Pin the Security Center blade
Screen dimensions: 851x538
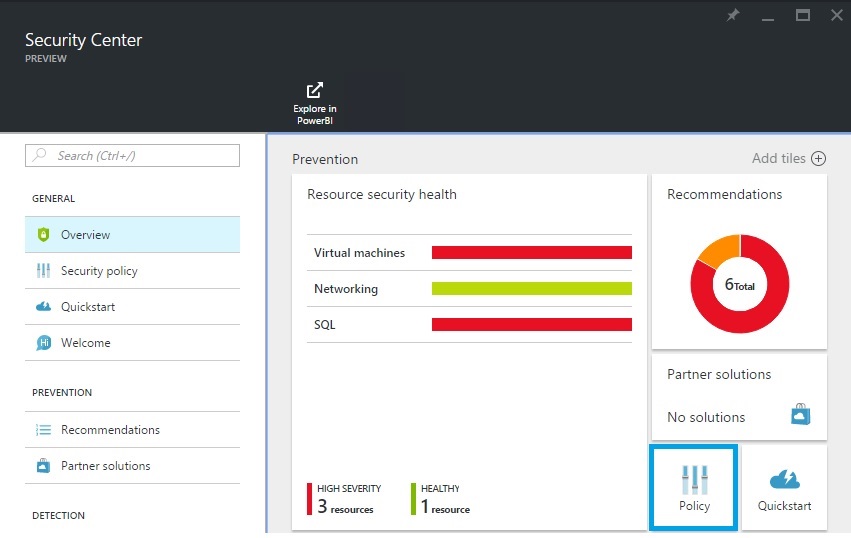[733, 16]
